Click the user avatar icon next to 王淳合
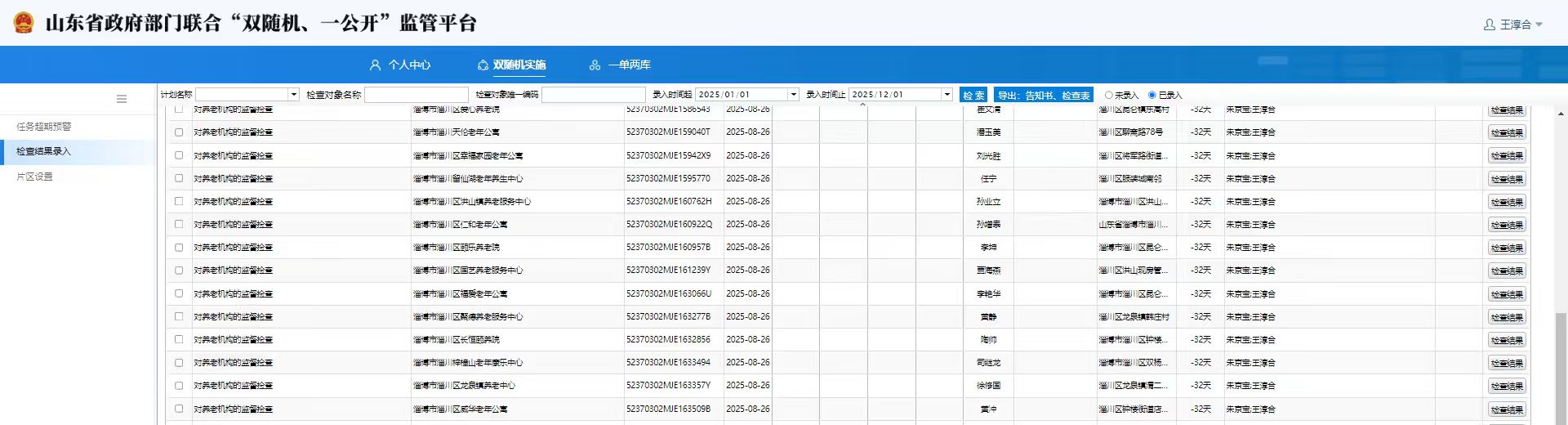 1489,25
